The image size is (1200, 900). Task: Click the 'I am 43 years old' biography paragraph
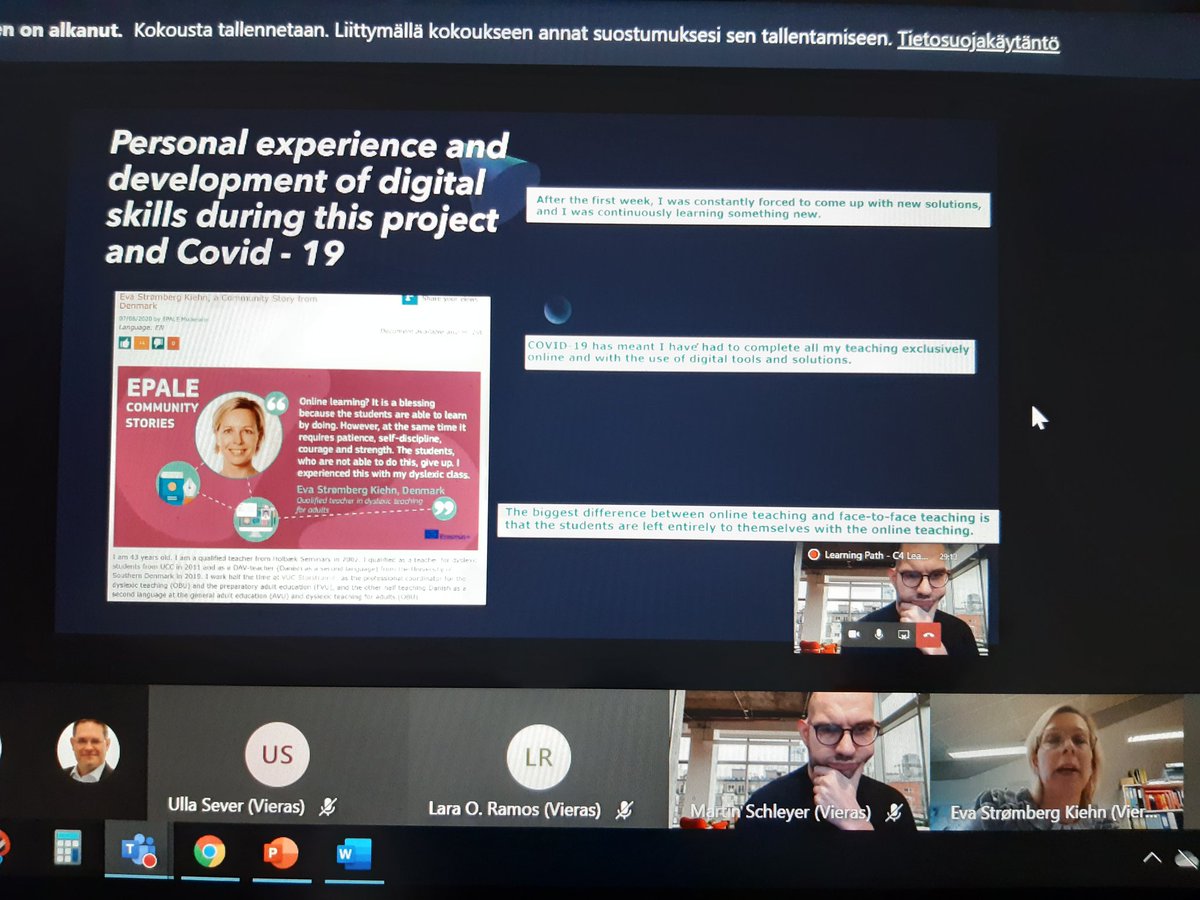click(296, 578)
